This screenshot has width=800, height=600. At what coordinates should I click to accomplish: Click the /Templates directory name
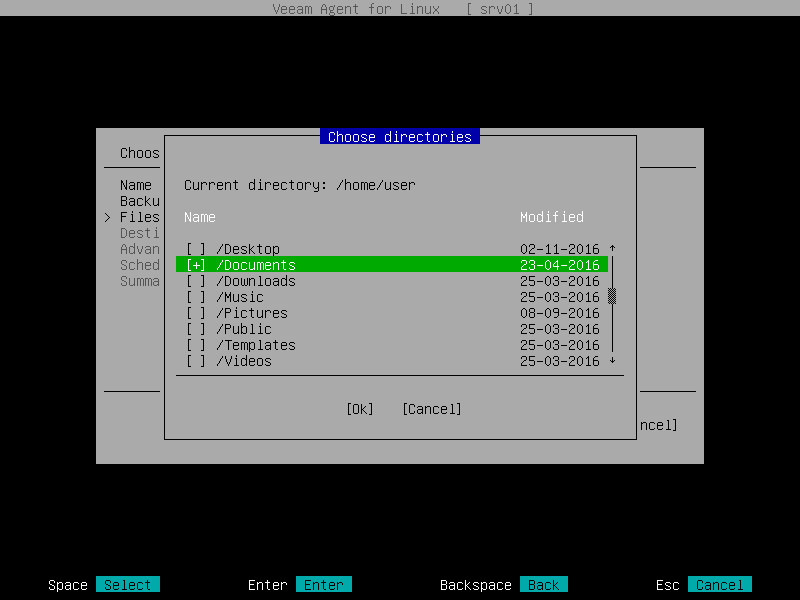click(x=256, y=345)
